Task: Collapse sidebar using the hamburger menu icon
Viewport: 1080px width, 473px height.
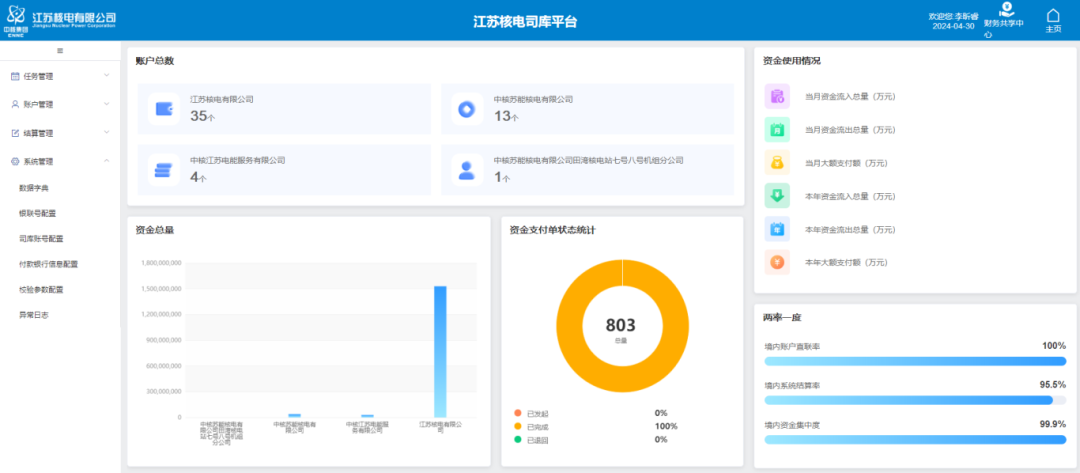Action: [60, 50]
